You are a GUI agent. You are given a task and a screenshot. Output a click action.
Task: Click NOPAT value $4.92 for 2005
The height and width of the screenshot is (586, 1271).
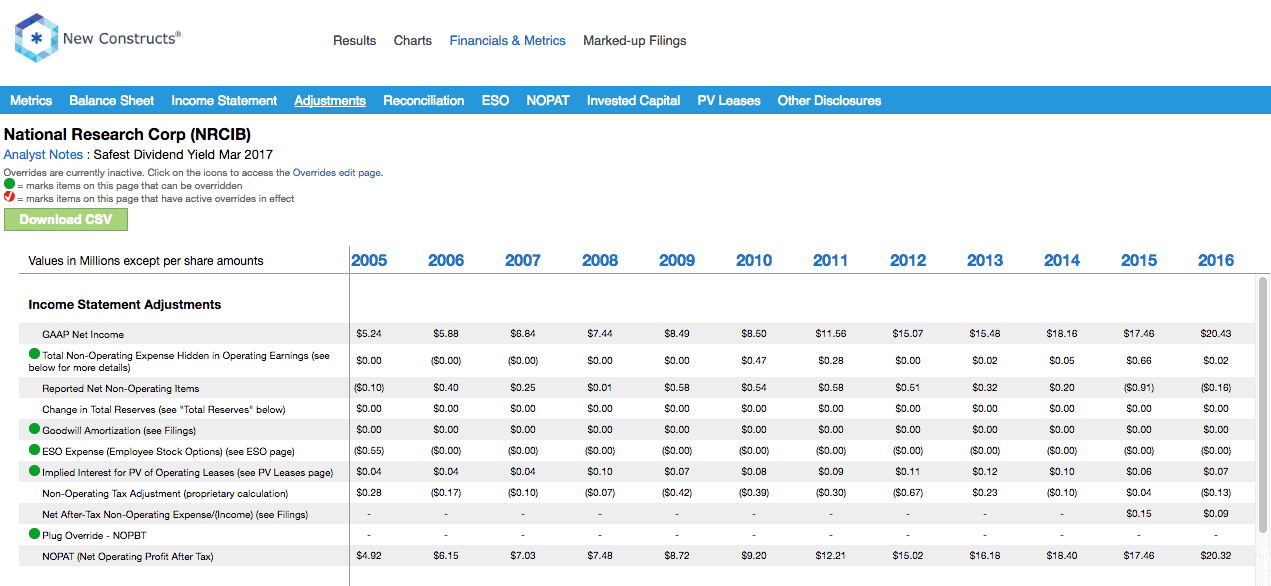coord(370,556)
